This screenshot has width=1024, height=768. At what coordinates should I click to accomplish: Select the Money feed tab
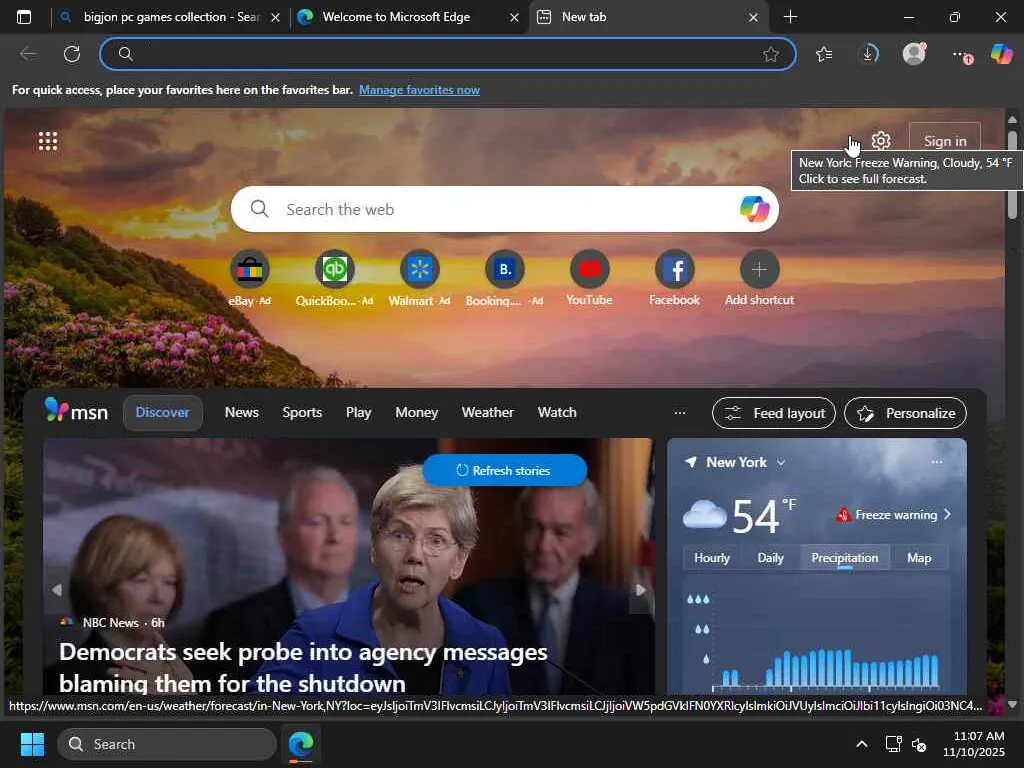click(x=417, y=413)
